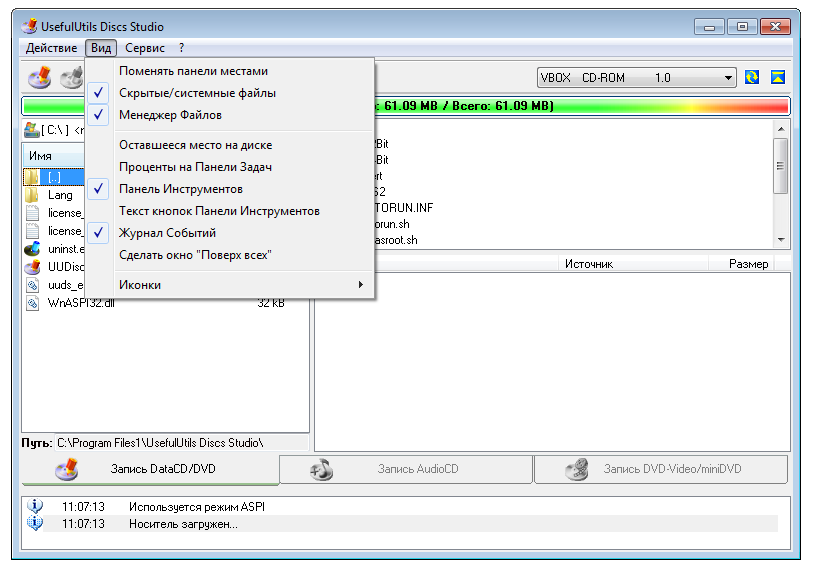Select the 'asroot.sh' file row
This screenshot has width=817, height=571.
(397, 240)
